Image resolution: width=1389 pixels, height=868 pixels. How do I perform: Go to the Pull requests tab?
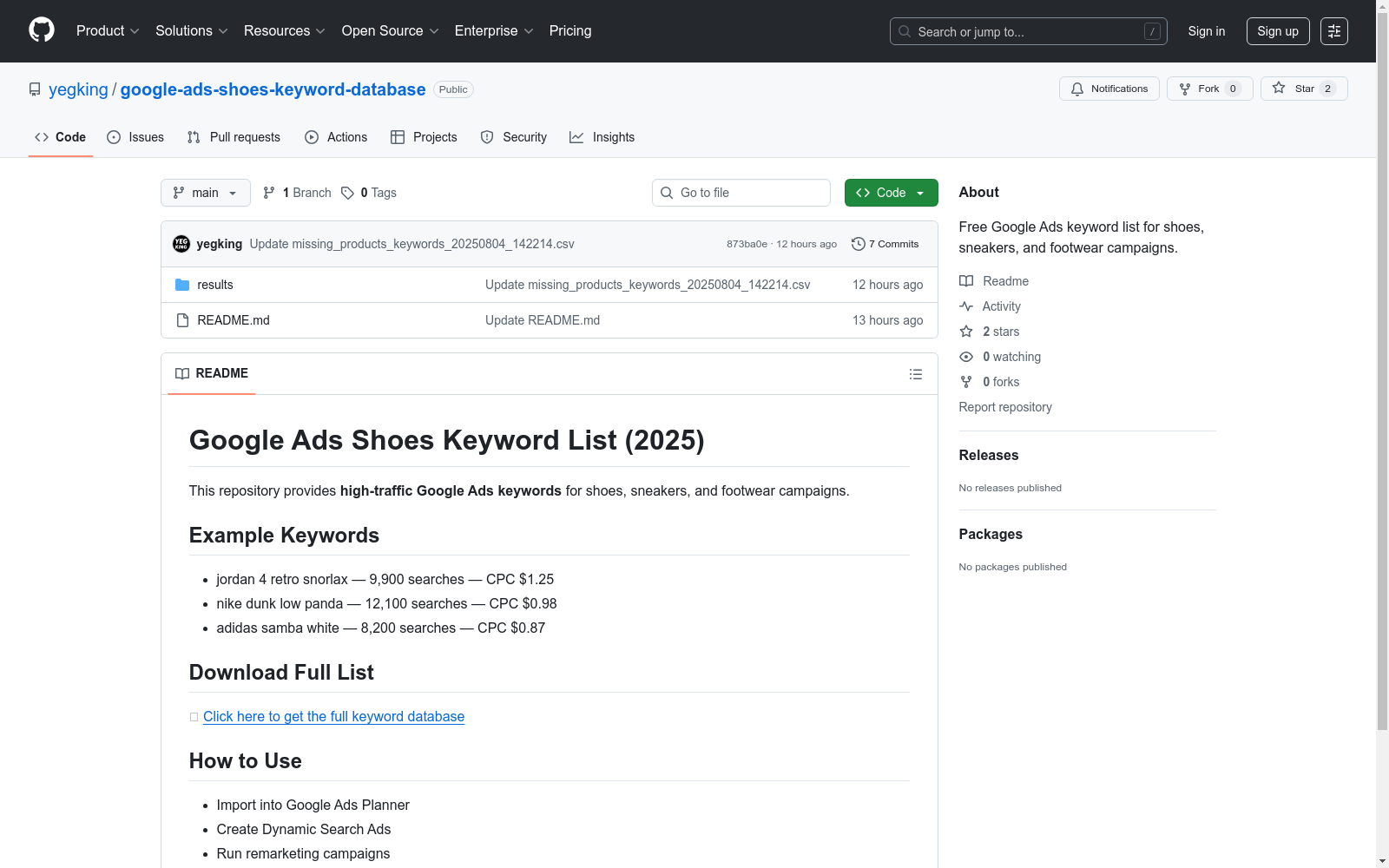234,137
